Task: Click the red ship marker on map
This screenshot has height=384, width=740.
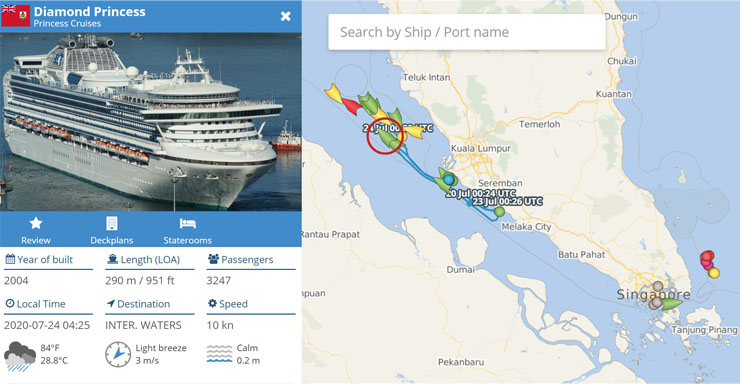Action: [351, 106]
